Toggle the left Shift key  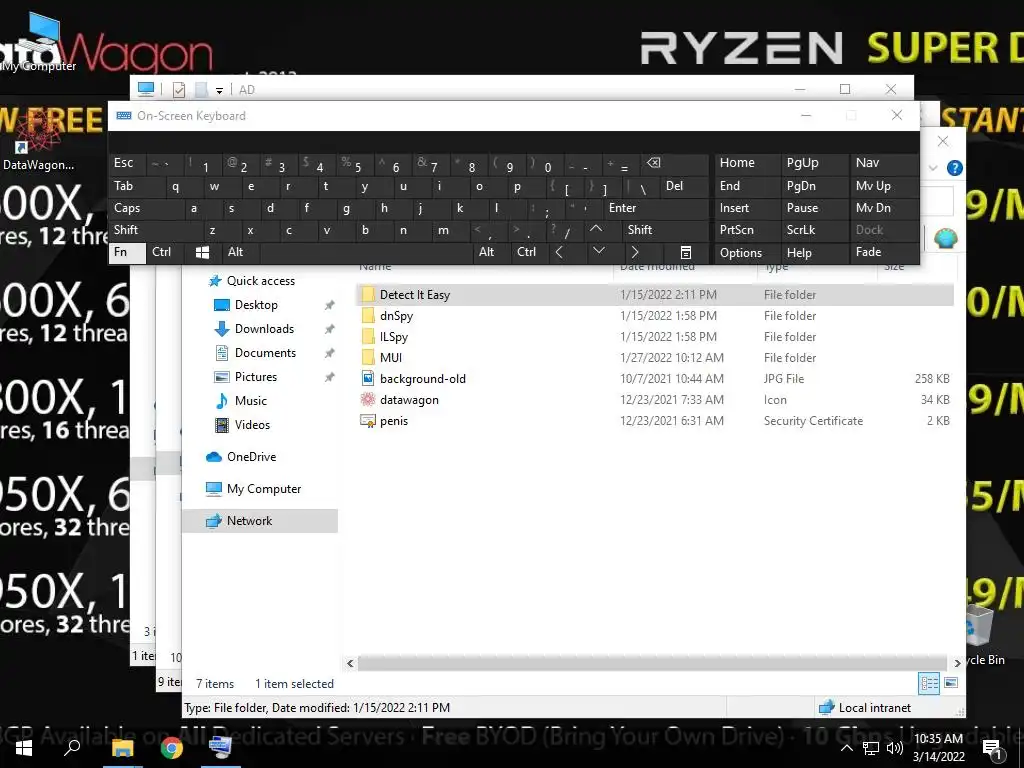coord(155,230)
